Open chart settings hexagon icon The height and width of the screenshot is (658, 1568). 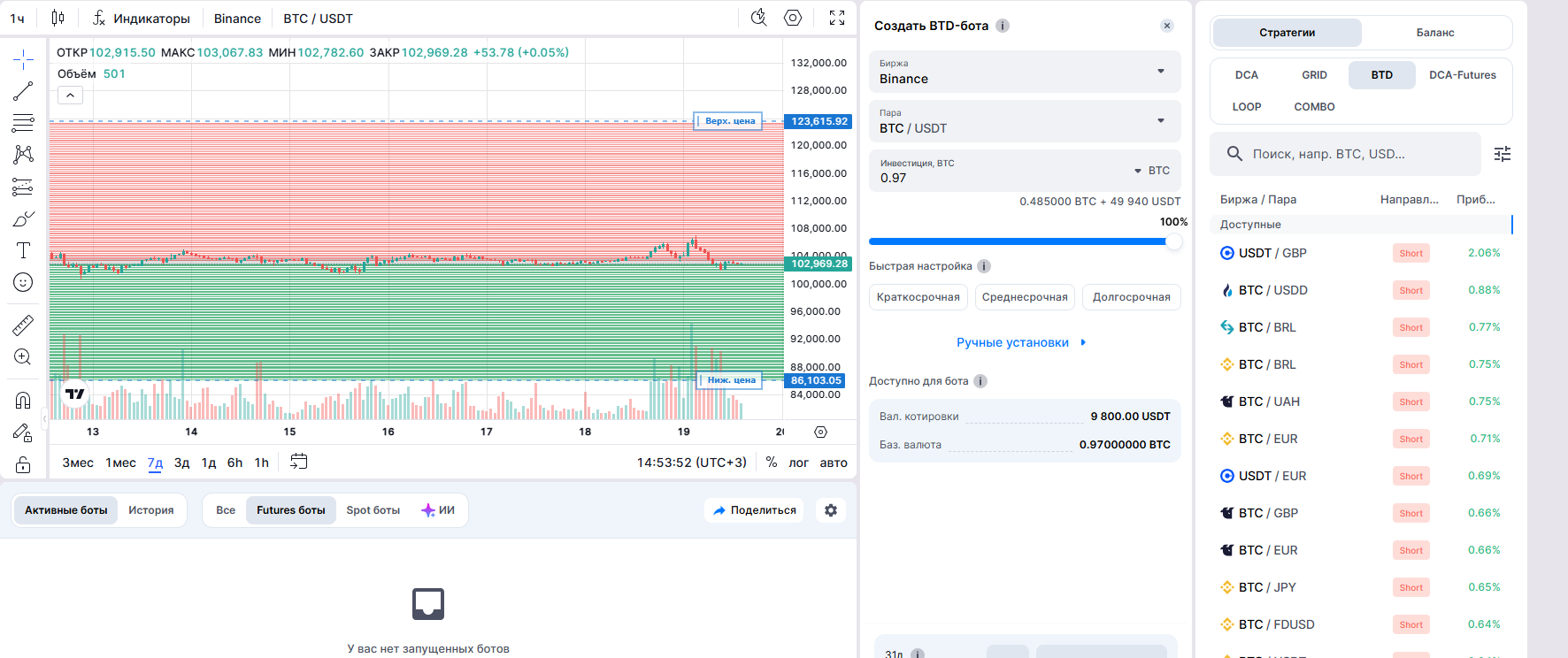pos(793,18)
